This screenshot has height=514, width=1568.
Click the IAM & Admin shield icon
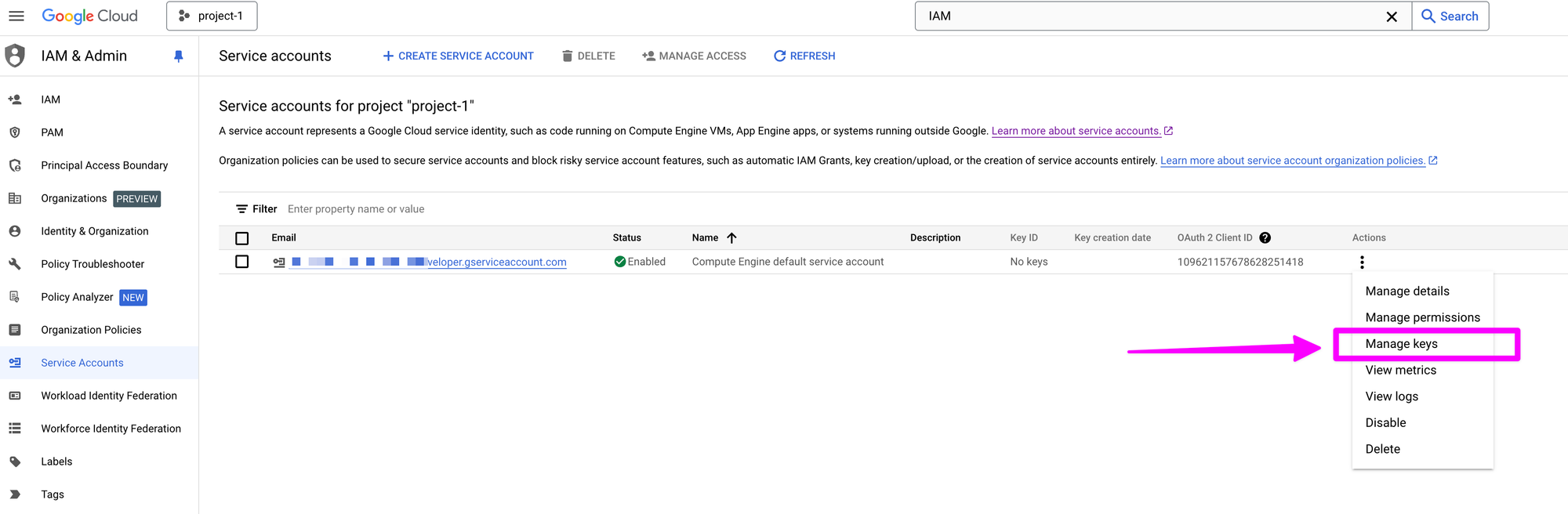(15, 56)
